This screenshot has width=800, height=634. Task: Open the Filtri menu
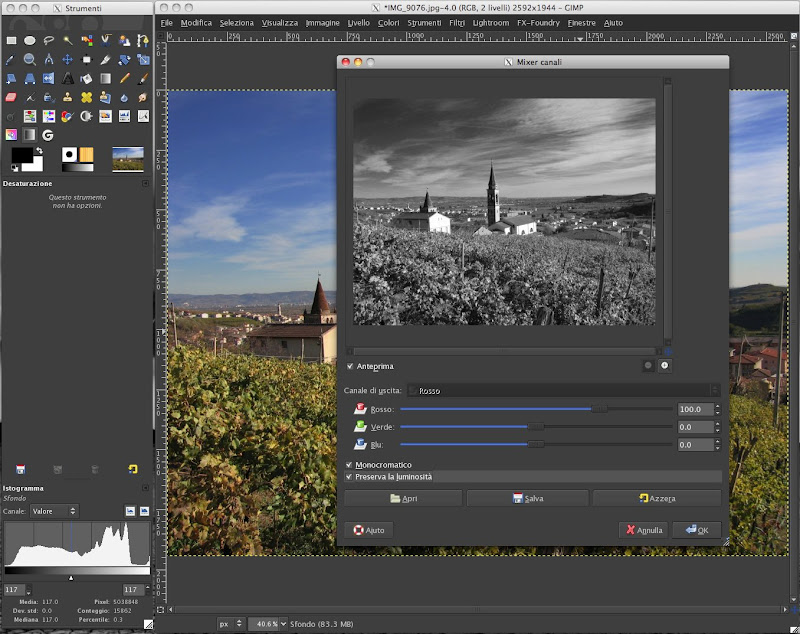(x=457, y=22)
